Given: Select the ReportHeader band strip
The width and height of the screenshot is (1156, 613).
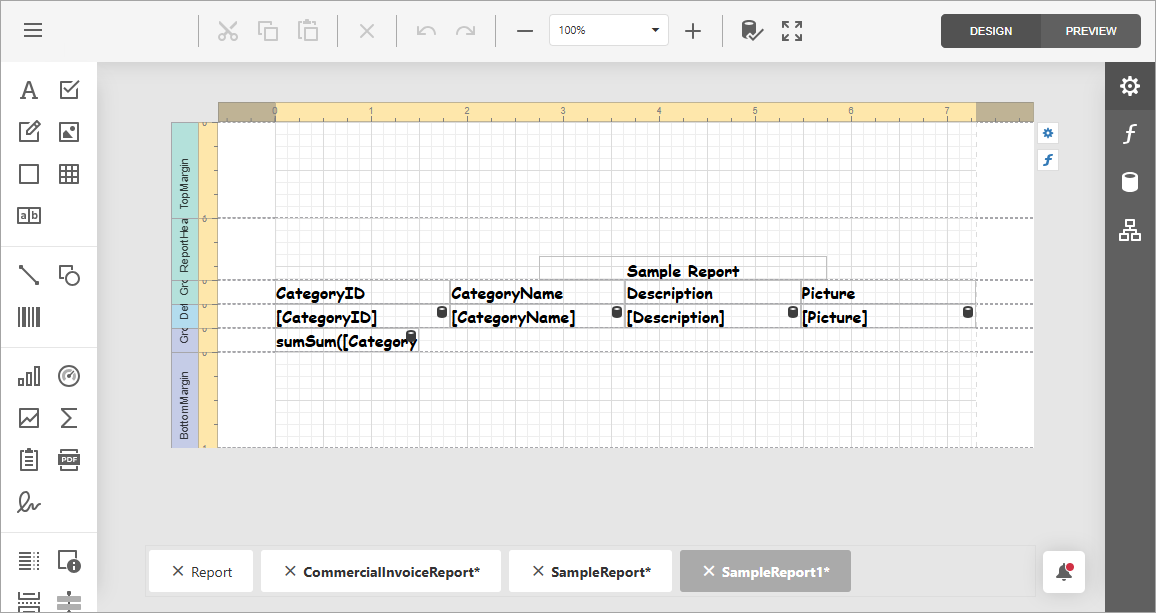Looking at the screenshot, I should [x=184, y=249].
